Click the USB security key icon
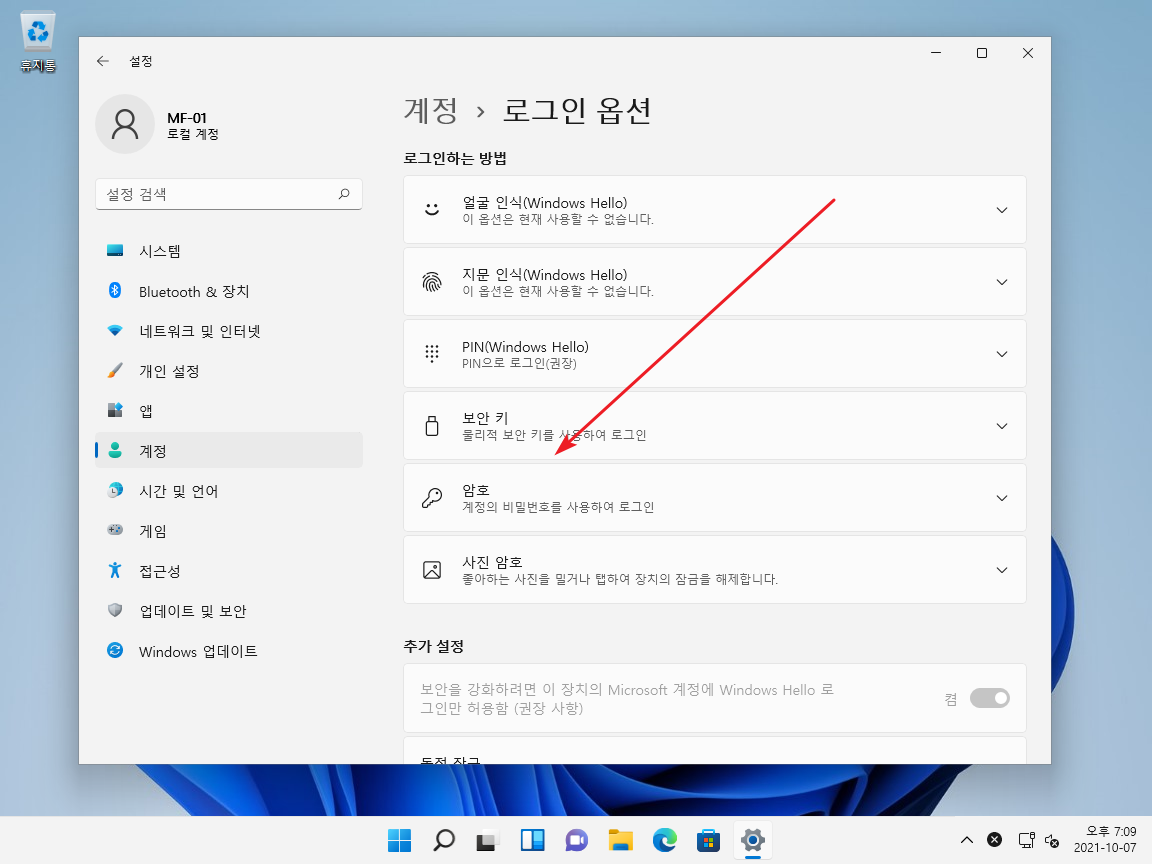Image resolution: width=1152 pixels, height=864 pixels. 432,426
